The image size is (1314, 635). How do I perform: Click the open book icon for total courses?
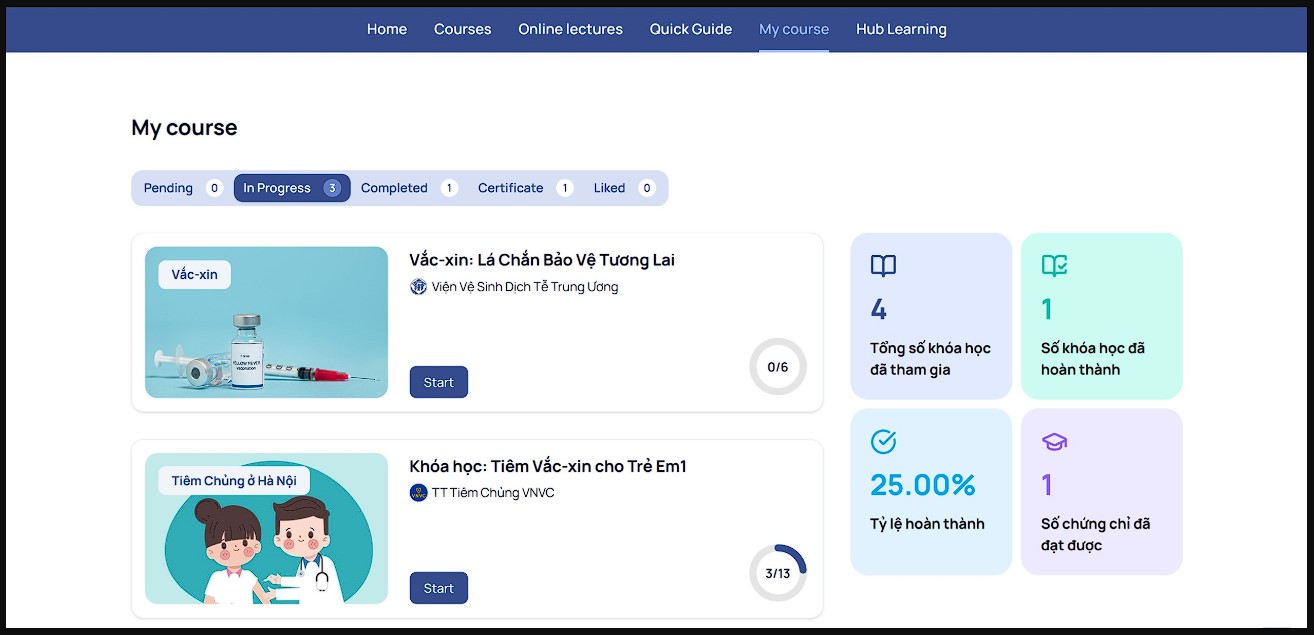pyautogui.click(x=883, y=266)
